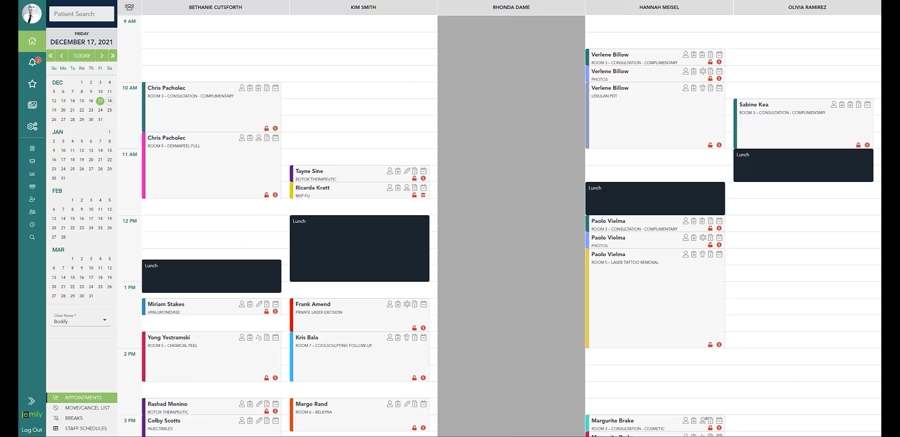This screenshot has width=900, height=437.
Task: Open the Move/Cancel List tab
Action: [86, 408]
